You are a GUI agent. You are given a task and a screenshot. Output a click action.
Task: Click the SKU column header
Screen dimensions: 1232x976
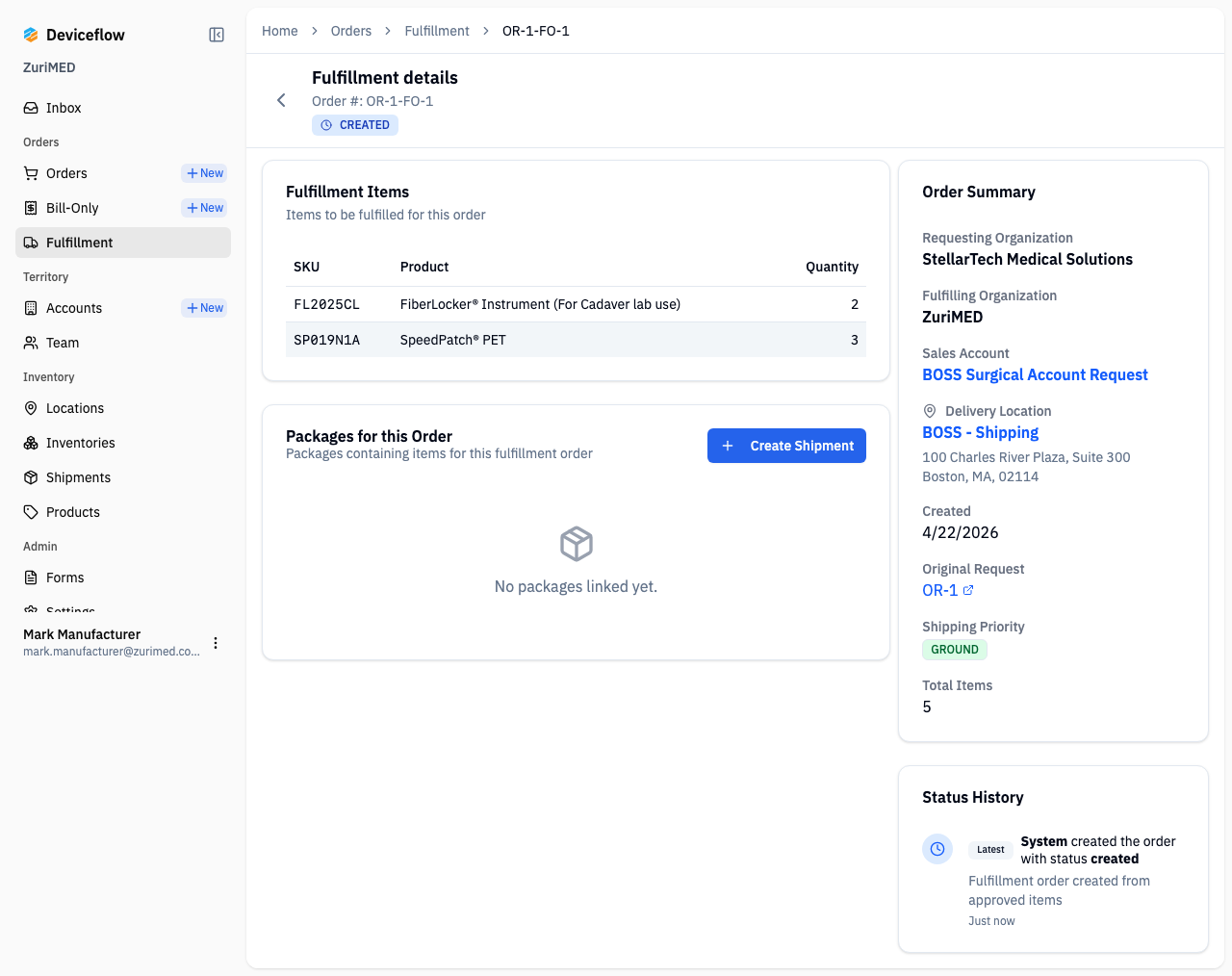click(x=307, y=267)
